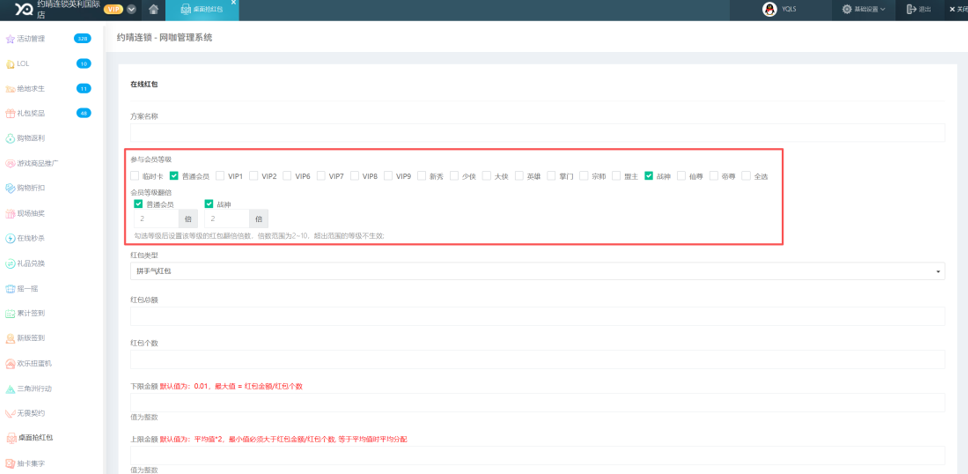Open 活动管理 via its star icon

tap(9, 39)
